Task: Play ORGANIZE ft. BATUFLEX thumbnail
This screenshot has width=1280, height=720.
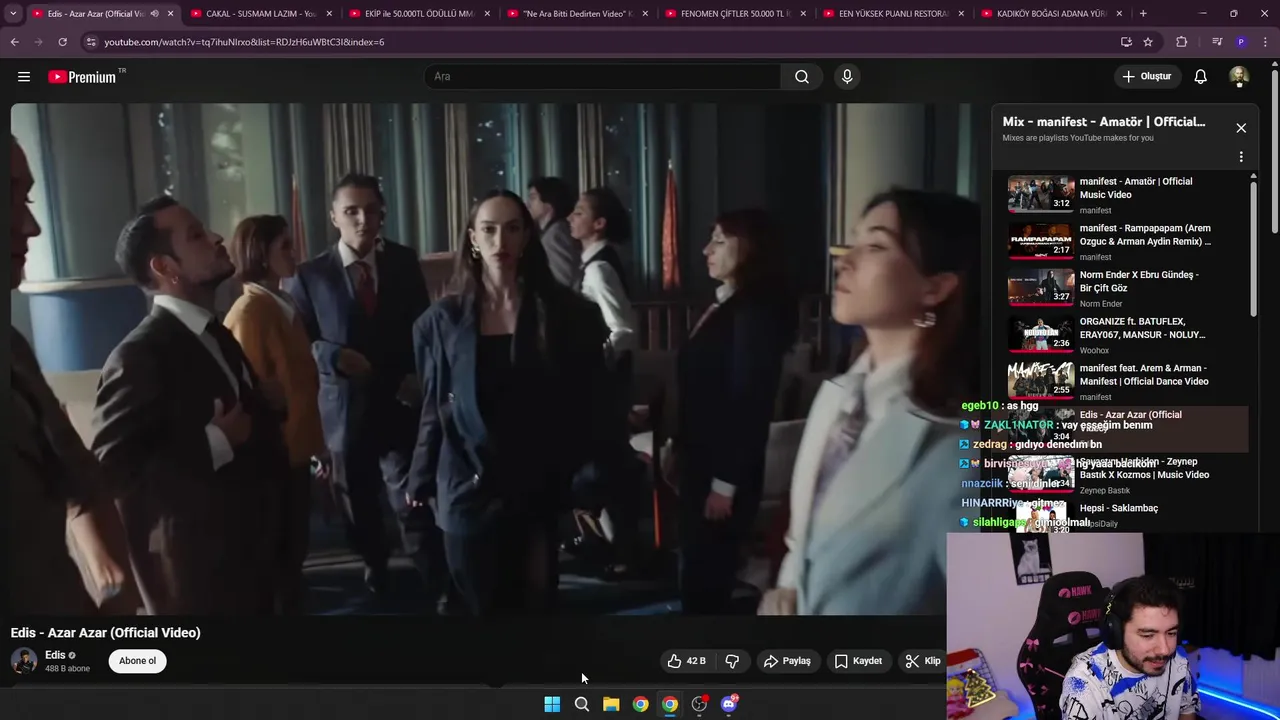Action: tap(1040, 334)
